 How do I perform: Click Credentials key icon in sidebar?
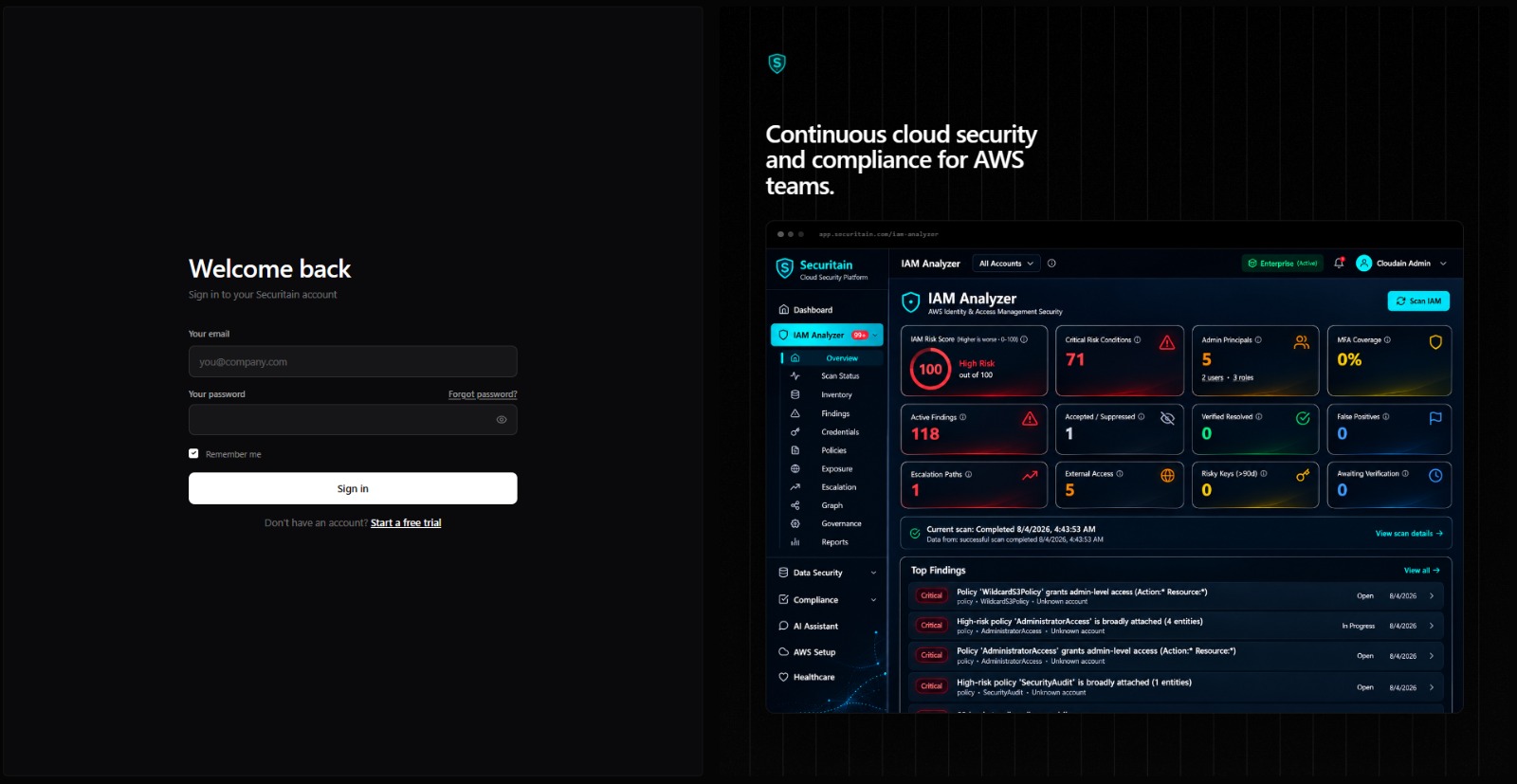coord(795,431)
